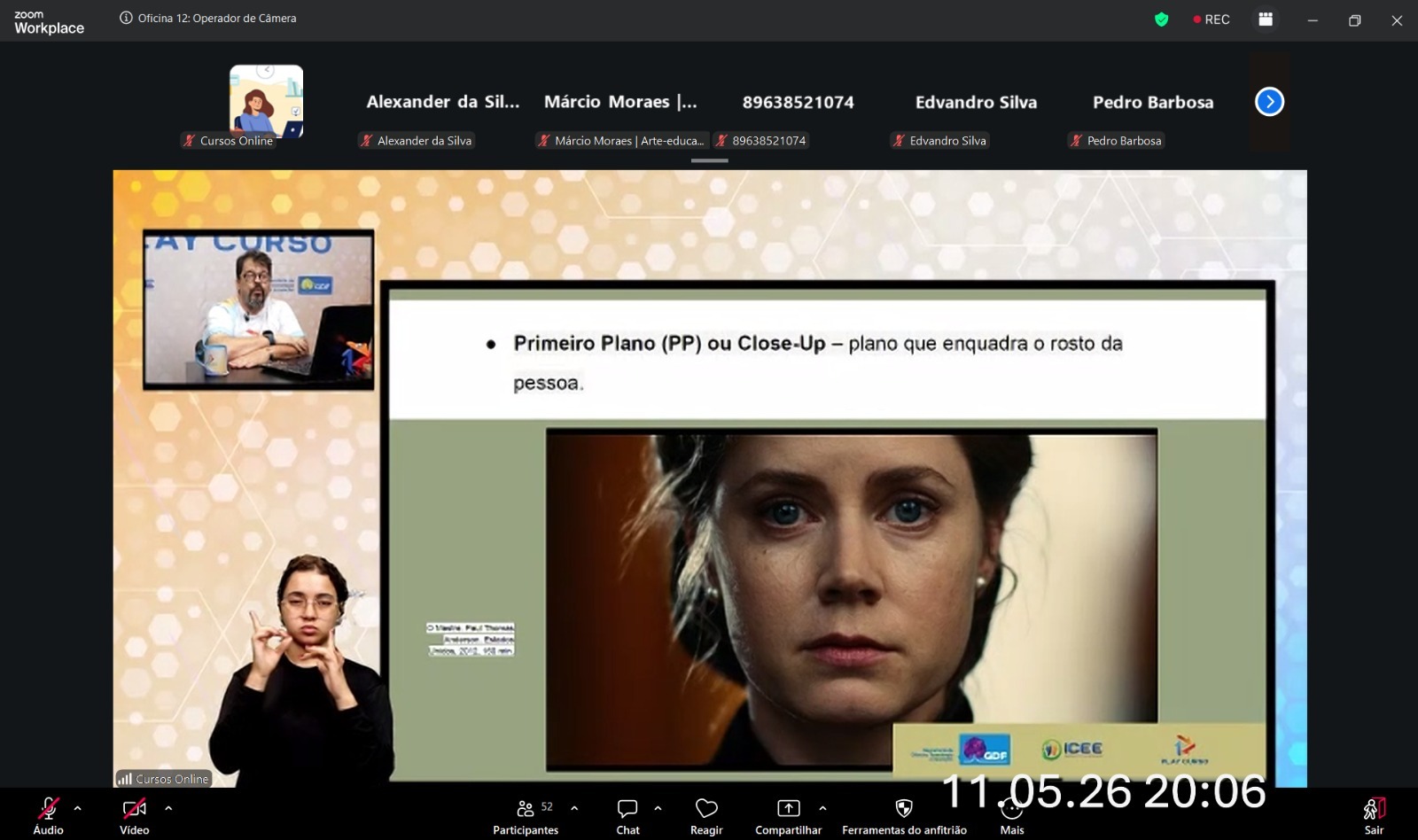Click the GDF logo on the slide footer
Image resolution: width=1418 pixels, height=840 pixels.
coord(986,750)
